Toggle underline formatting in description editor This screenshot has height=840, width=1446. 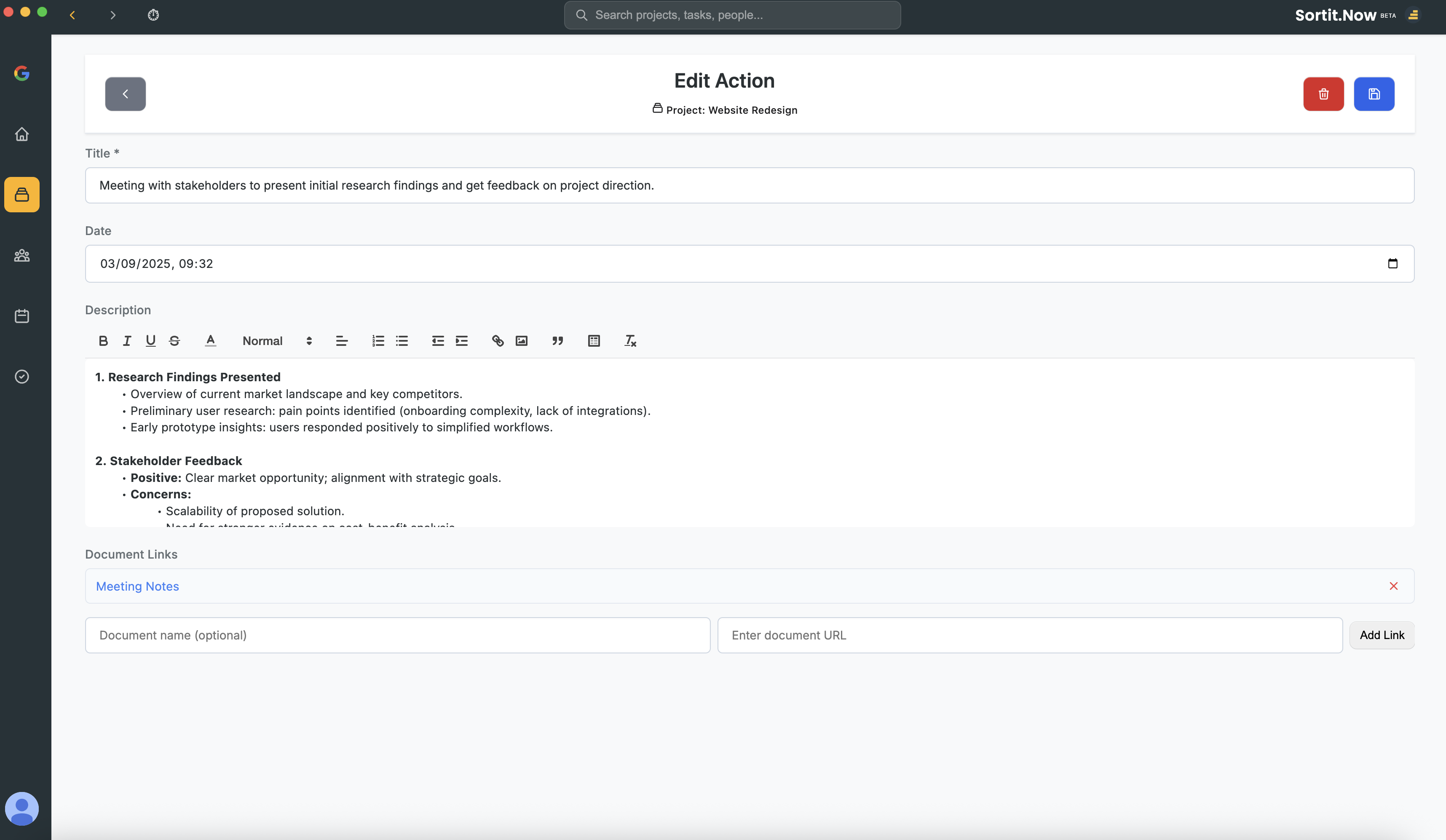point(150,341)
